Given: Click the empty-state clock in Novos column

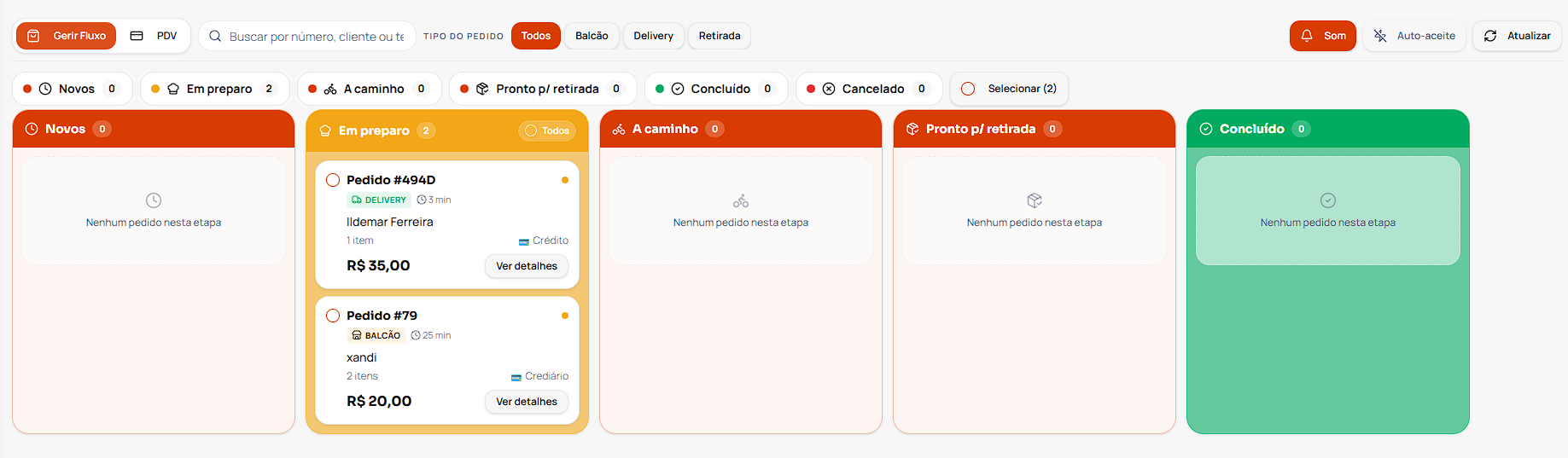Looking at the screenshot, I should coord(154,200).
